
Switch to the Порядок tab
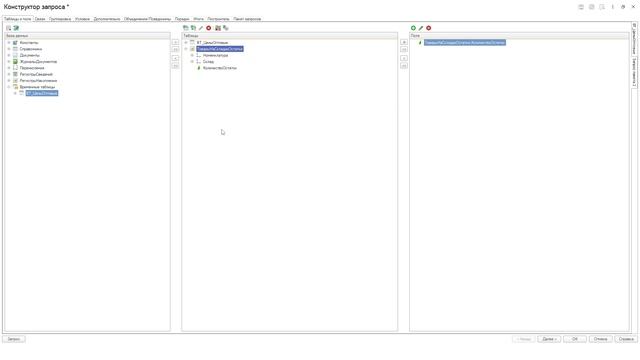182,19
